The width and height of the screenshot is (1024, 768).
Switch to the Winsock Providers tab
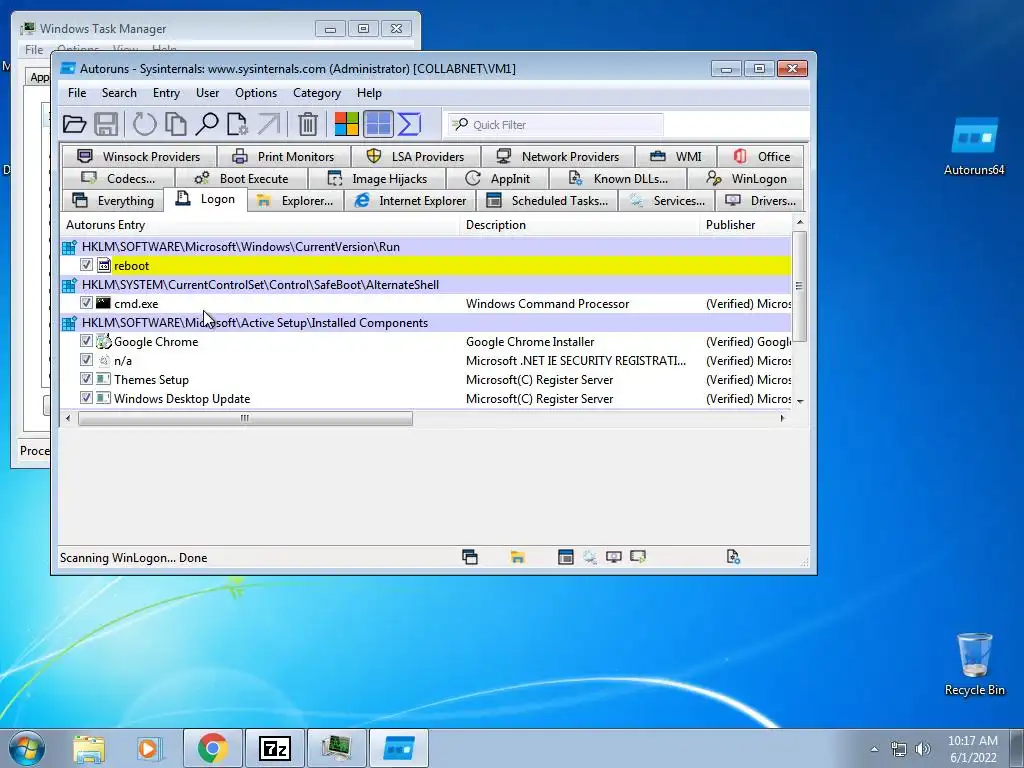click(x=138, y=157)
